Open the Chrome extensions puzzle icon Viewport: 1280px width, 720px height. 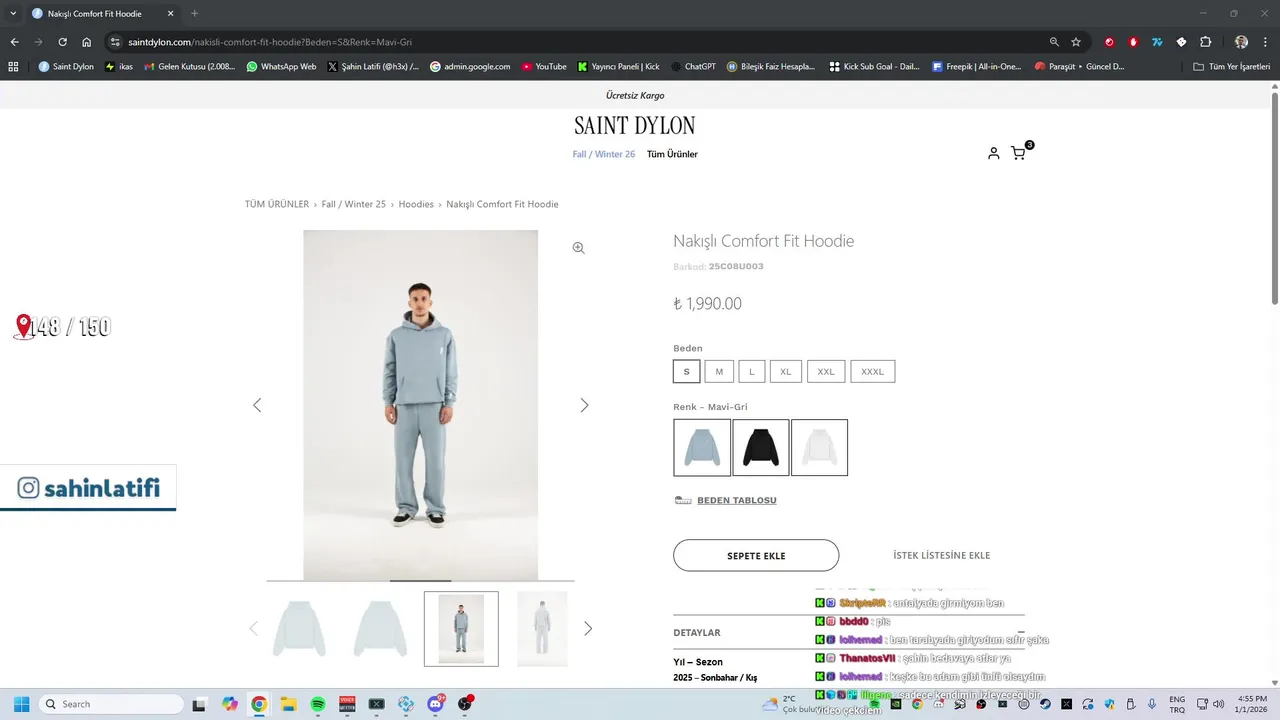point(1205,42)
